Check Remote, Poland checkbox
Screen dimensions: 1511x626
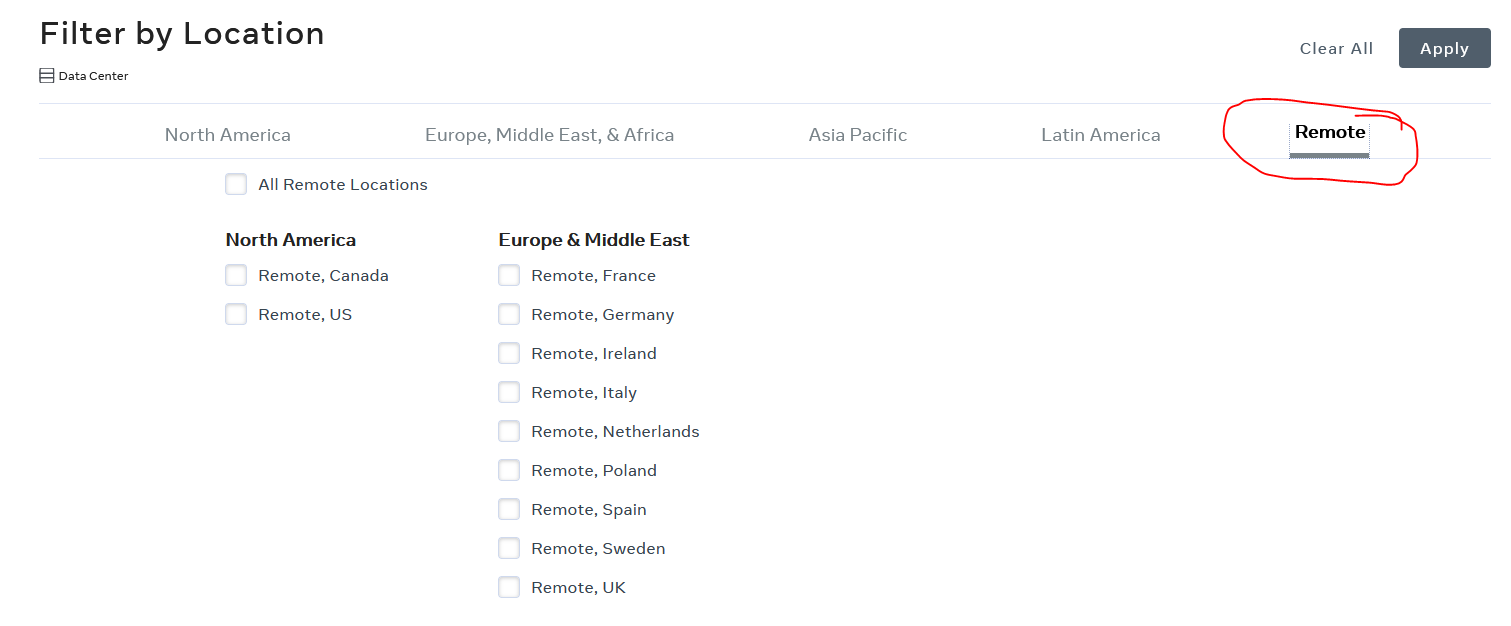(509, 469)
